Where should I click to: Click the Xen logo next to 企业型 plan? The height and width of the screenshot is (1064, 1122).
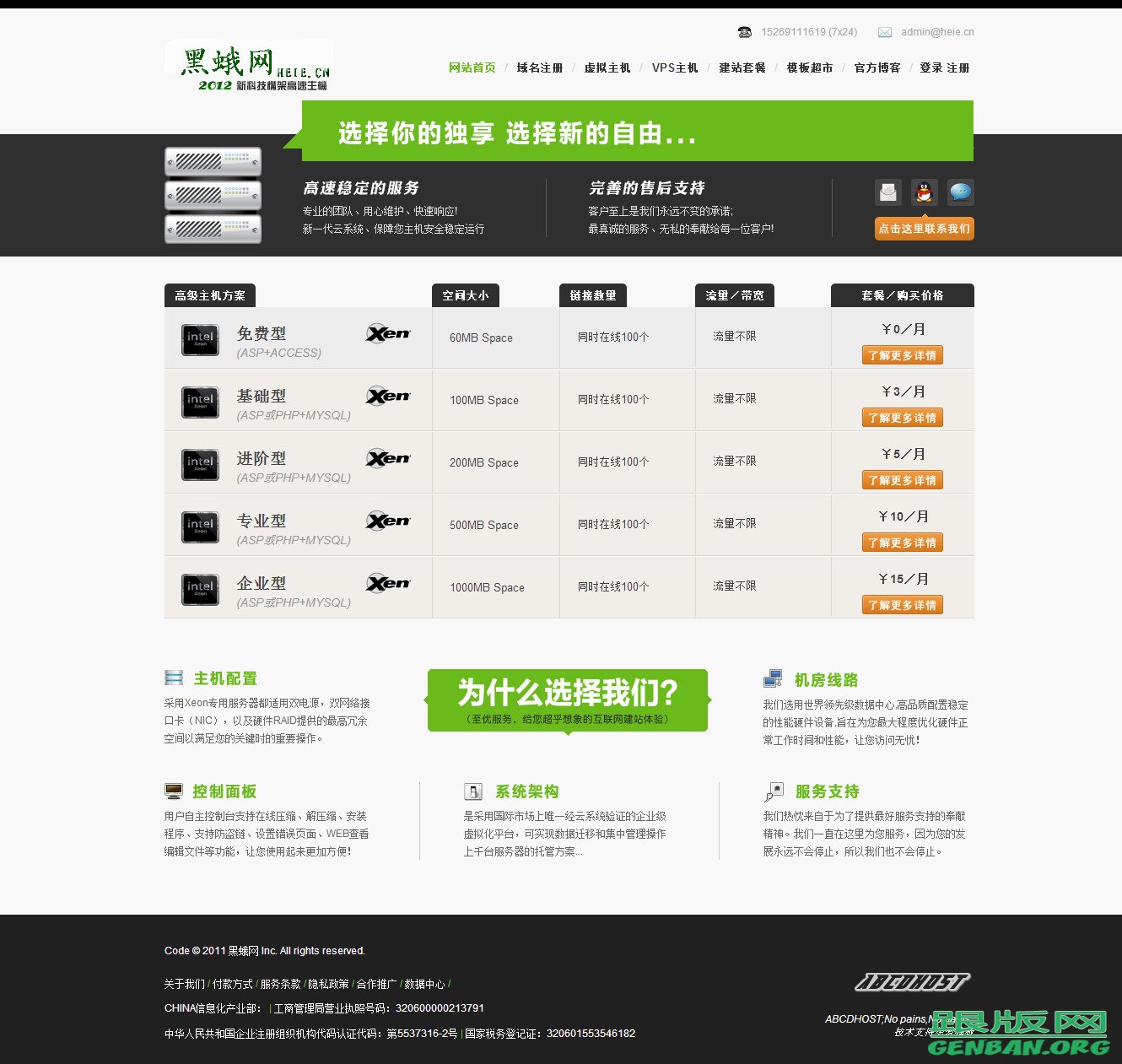389,583
